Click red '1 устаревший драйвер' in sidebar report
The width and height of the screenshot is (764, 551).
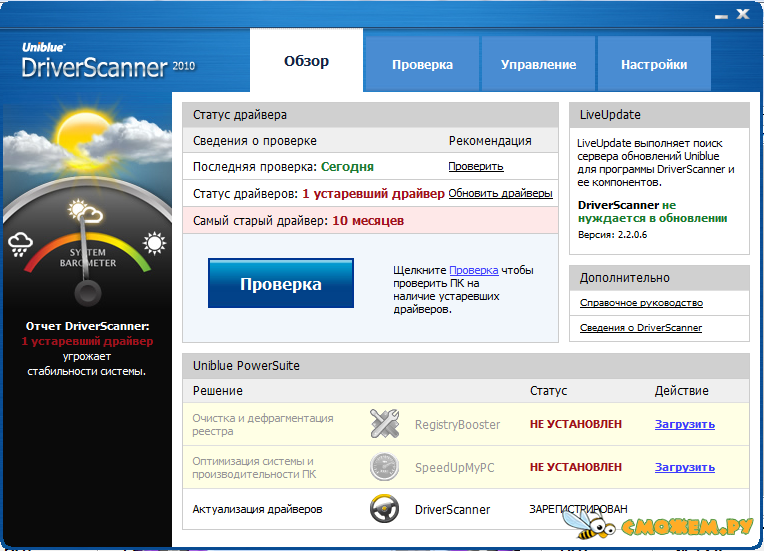(x=87, y=341)
